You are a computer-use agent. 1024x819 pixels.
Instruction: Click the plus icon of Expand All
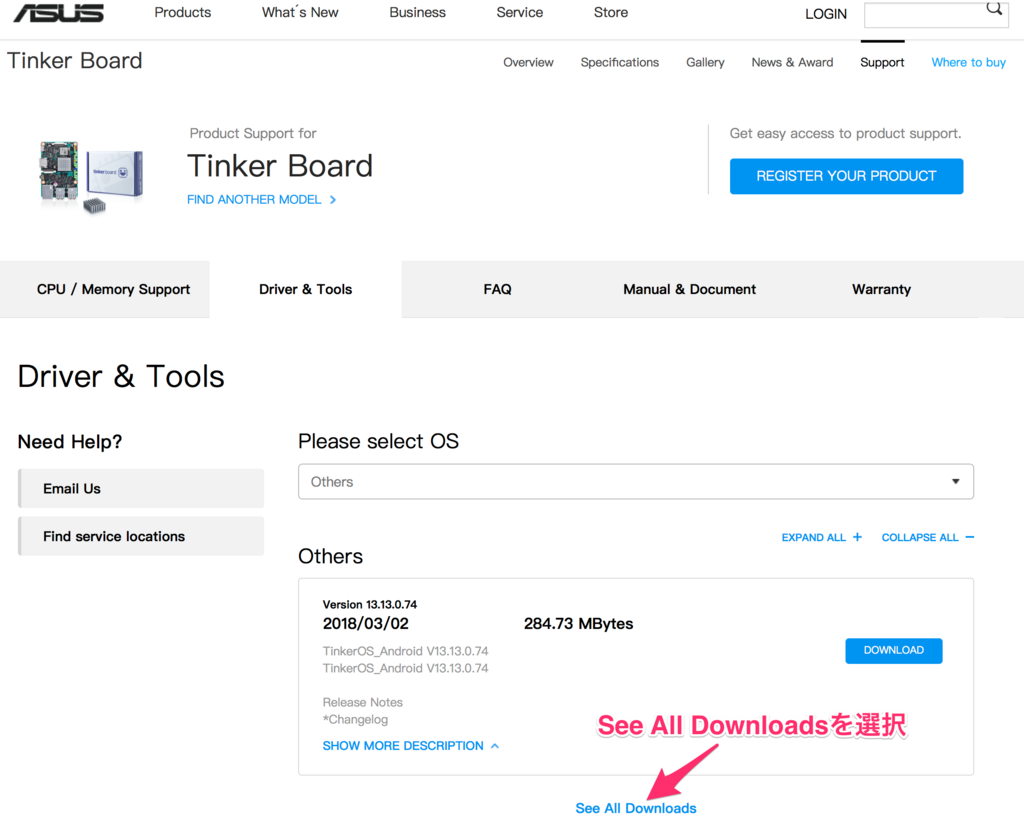point(857,537)
